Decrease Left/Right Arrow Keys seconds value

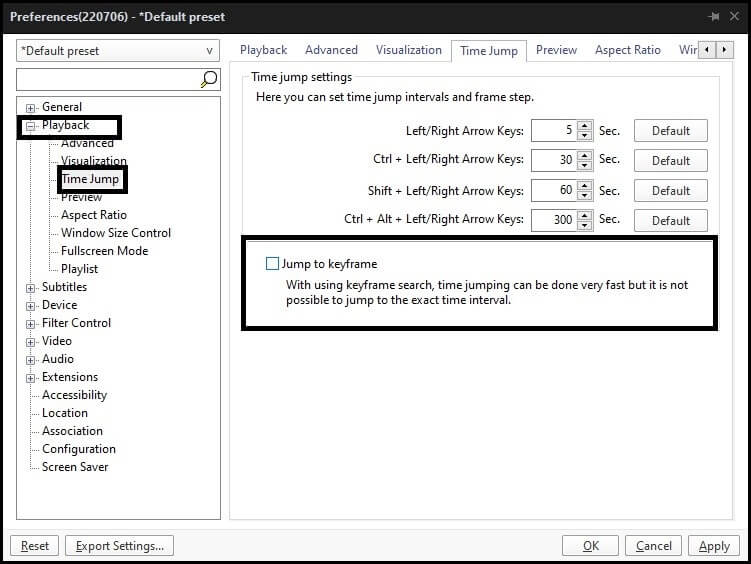coord(584,135)
